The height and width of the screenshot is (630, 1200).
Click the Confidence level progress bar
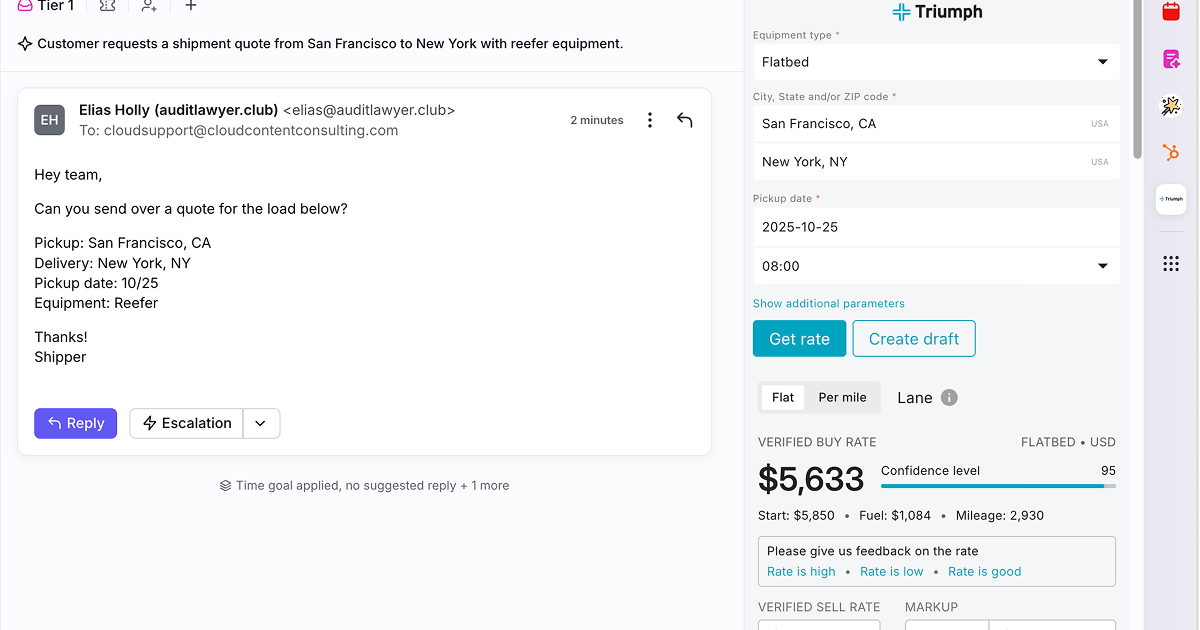(998, 486)
